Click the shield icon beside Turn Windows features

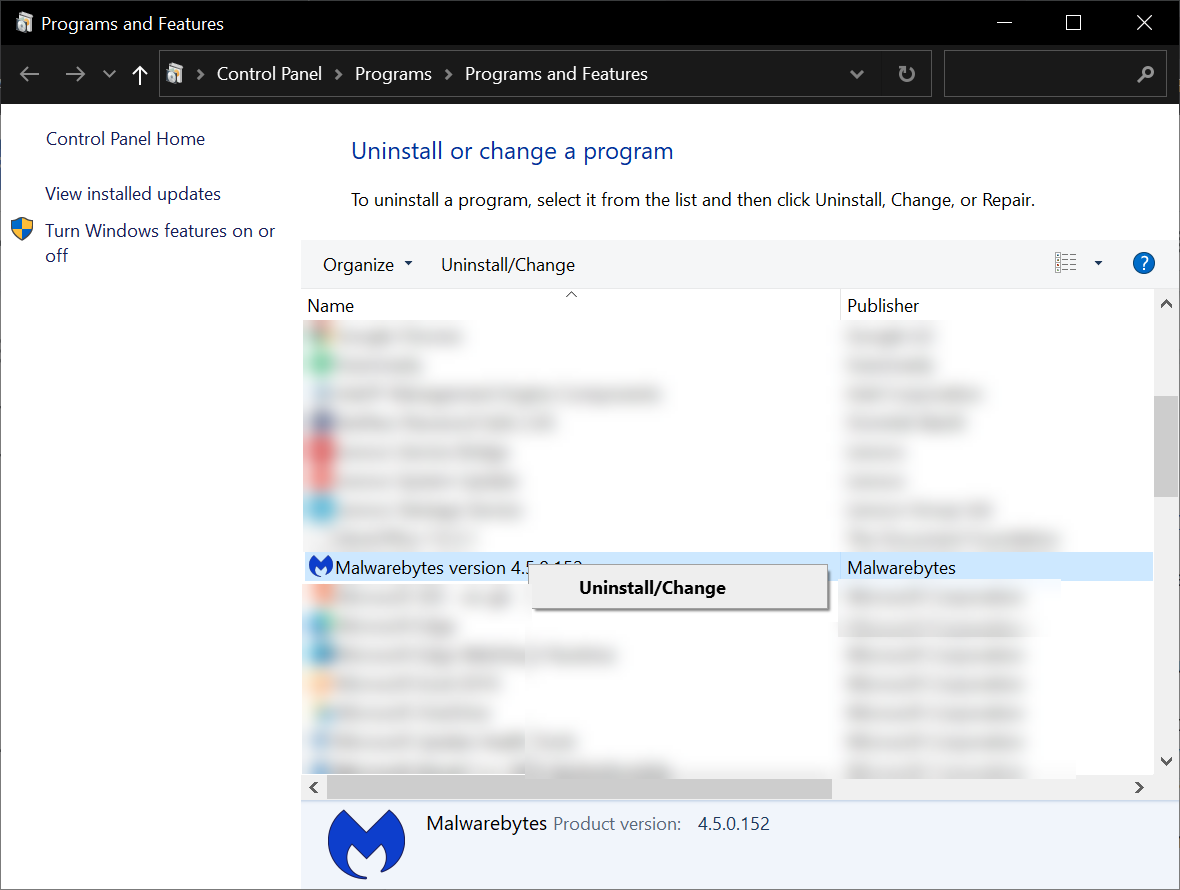click(21, 228)
